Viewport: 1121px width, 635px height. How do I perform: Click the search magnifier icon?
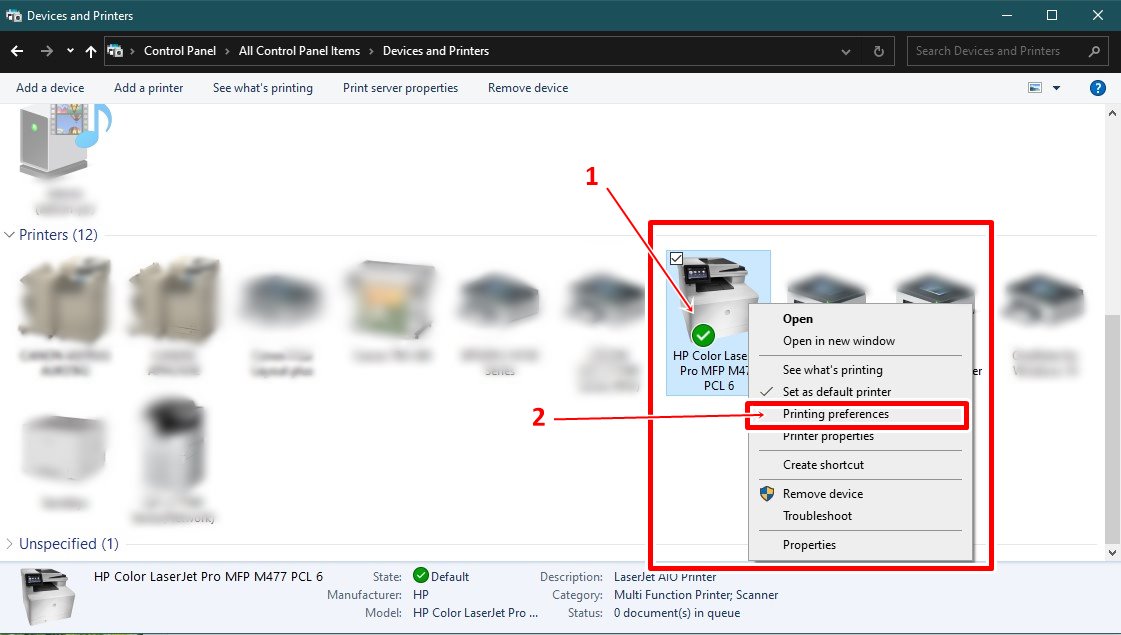point(1094,51)
